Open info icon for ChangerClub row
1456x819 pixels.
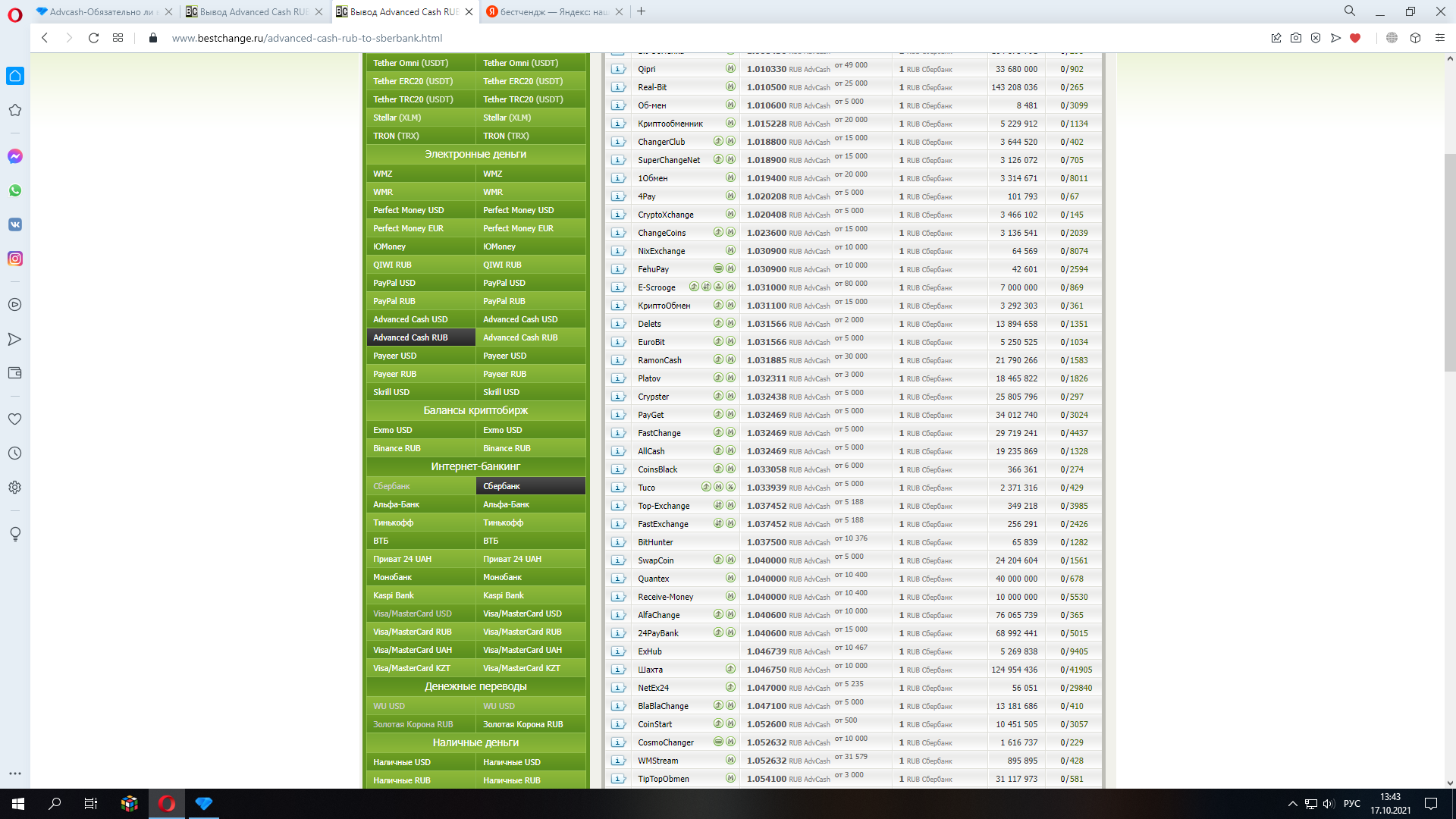[618, 142]
